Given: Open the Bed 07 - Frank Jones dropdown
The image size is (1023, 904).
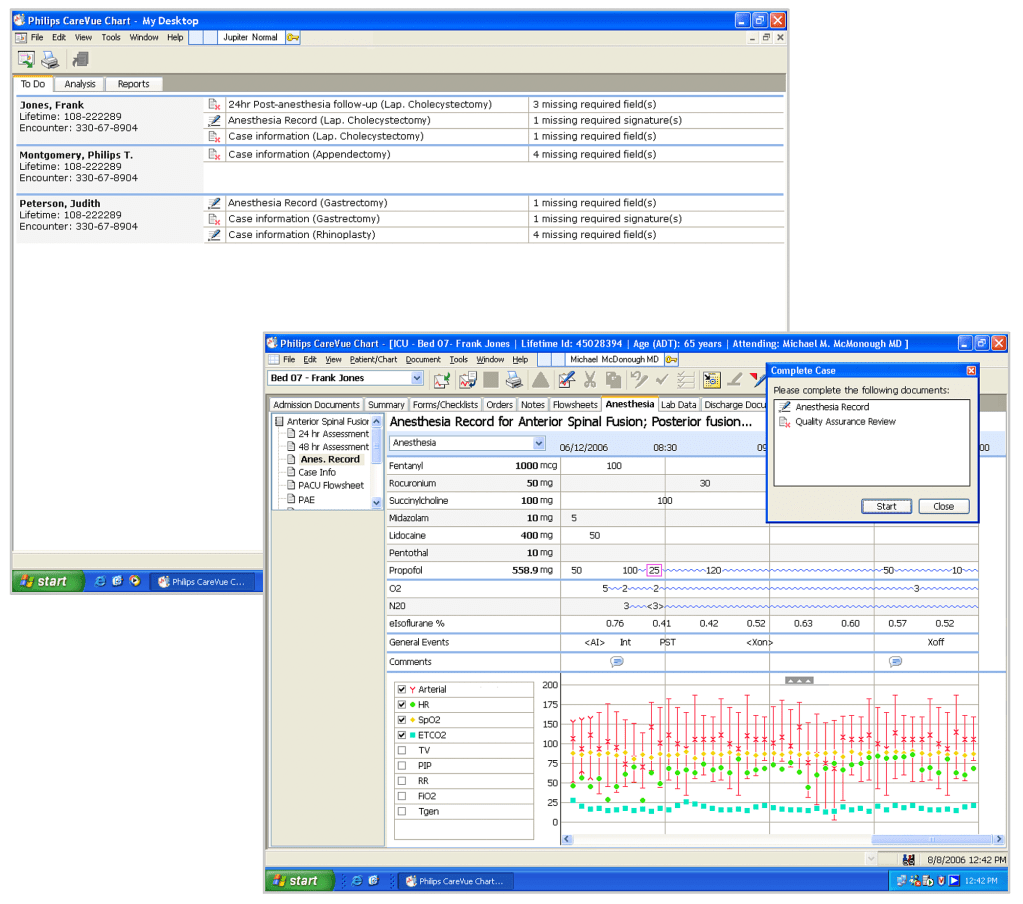Looking at the screenshot, I should (x=417, y=378).
